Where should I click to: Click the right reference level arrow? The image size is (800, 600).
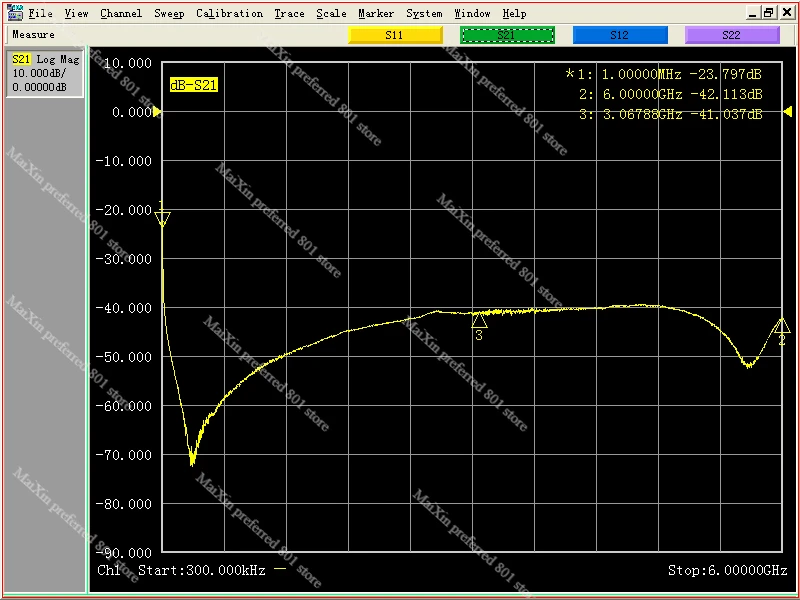click(788, 111)
